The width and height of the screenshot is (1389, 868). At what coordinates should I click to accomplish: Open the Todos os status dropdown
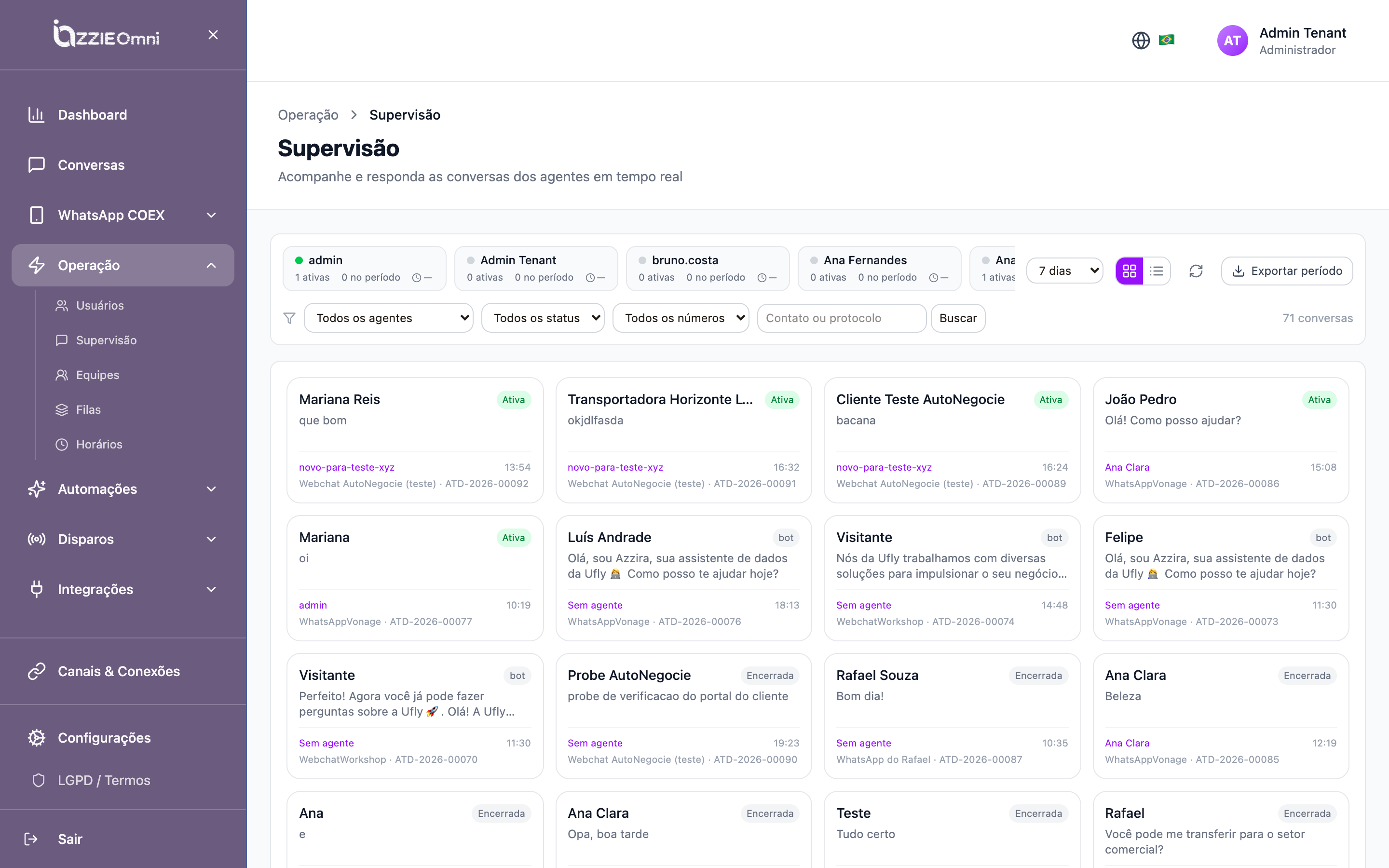coord(543,318)
